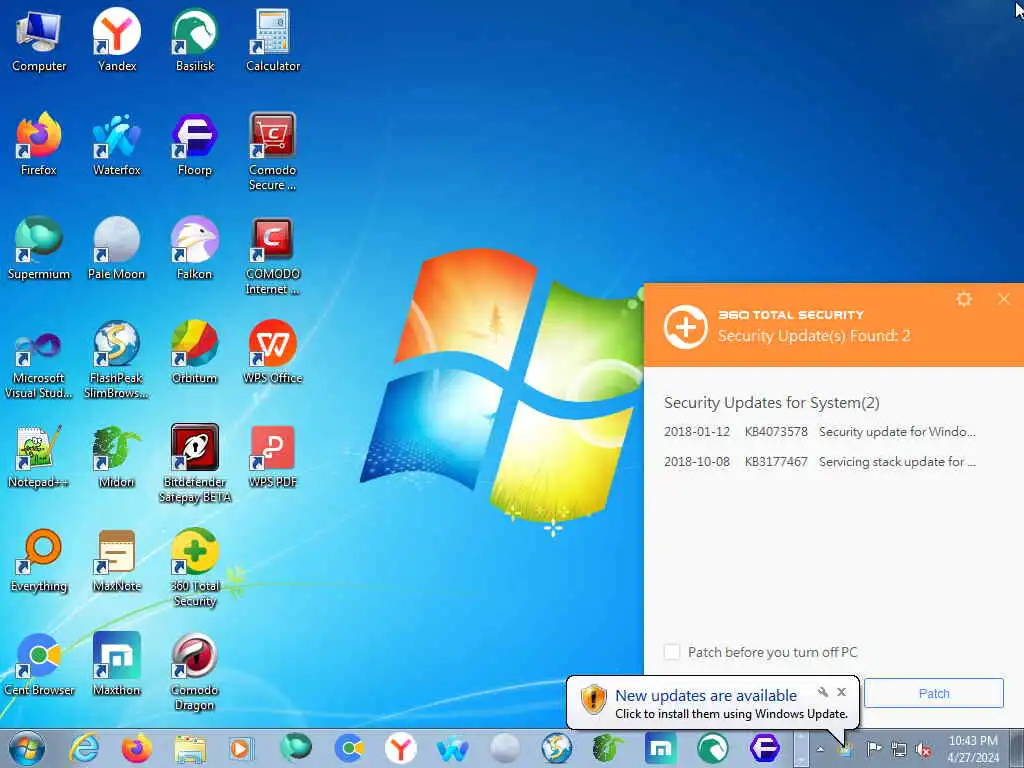Open Pale Moon from the taskbar
1024x768 pixels.
click(x=505, y=748)
